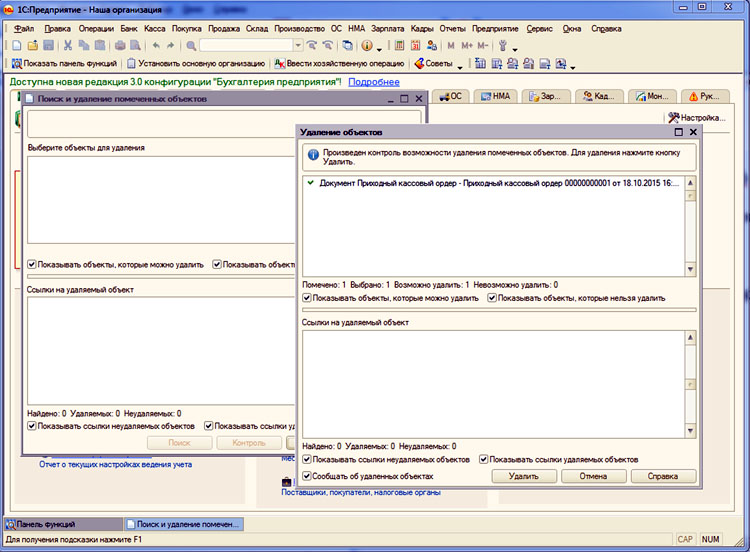Image resolution: width=750 pixels, height=552 pixels.
Task: Expand the arrow at the end of the third toolbar
Action: (573, 66)
